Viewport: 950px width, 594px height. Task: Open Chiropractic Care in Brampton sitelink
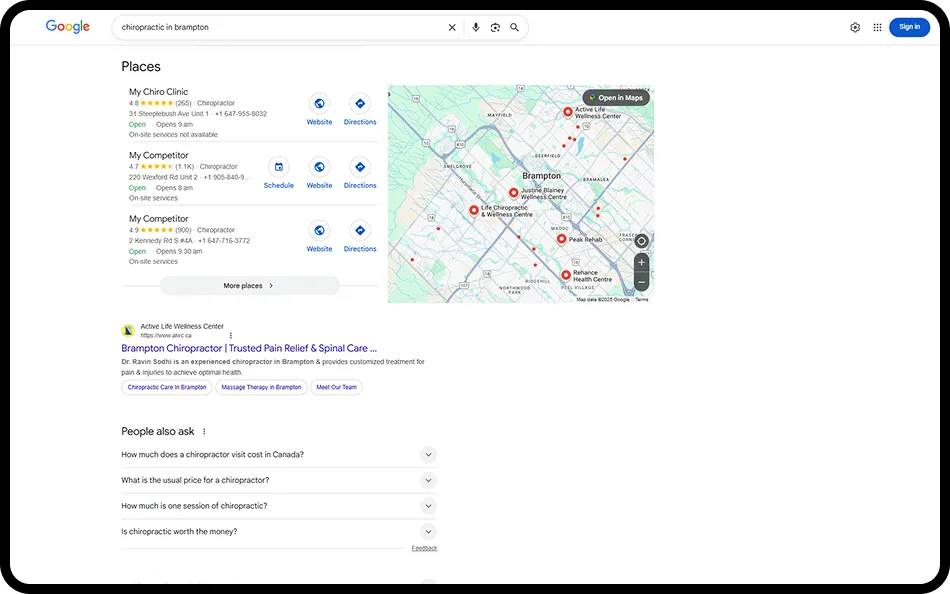pos(167,387)
